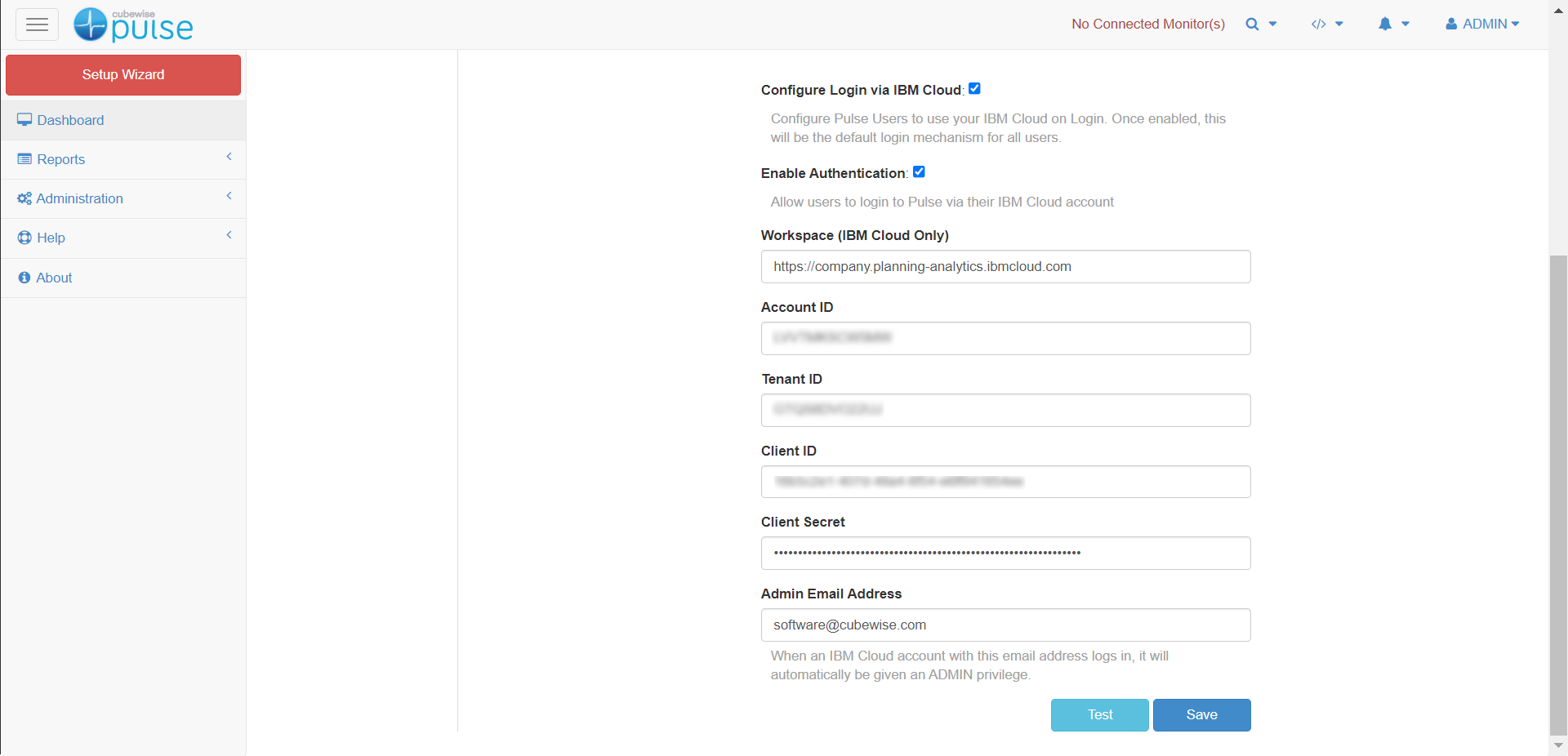Disable the Enable Authentication checkbox
1568x756 pixels.
[x=919, y=171]
